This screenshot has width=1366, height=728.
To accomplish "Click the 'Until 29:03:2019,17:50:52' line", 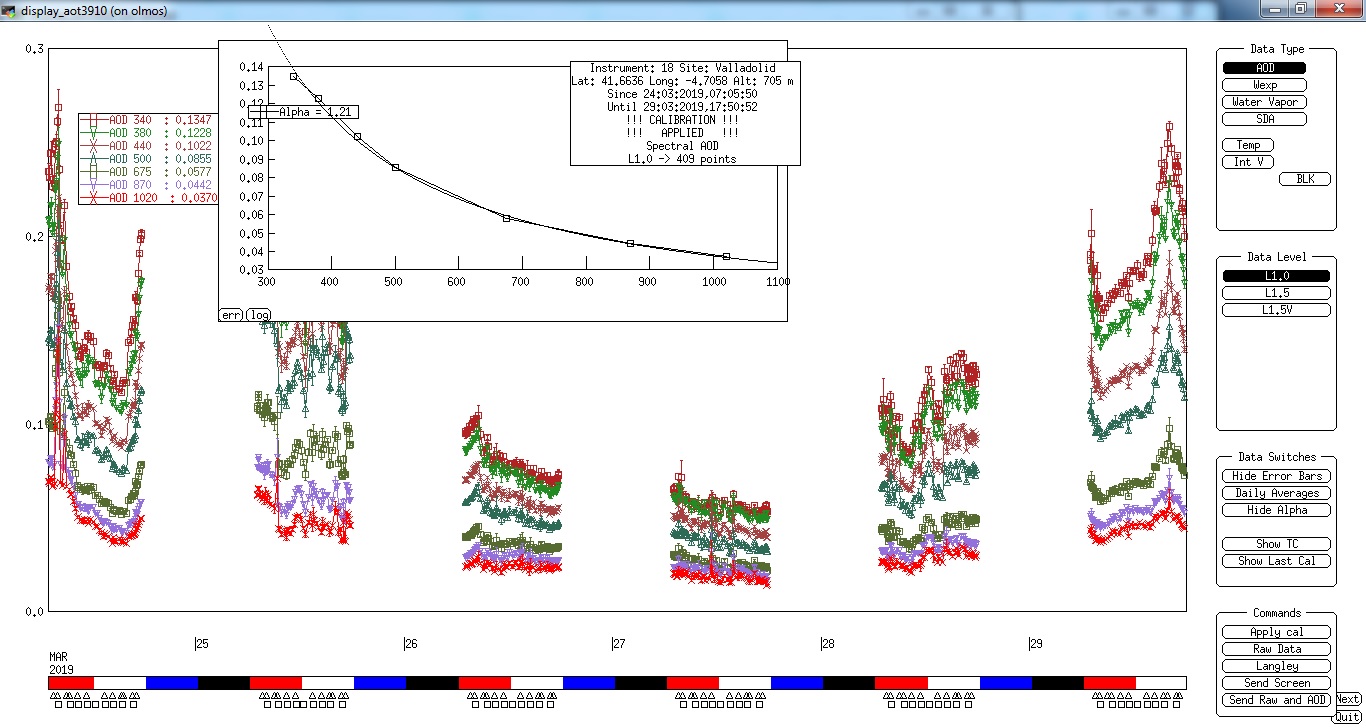I will (682, 107).
